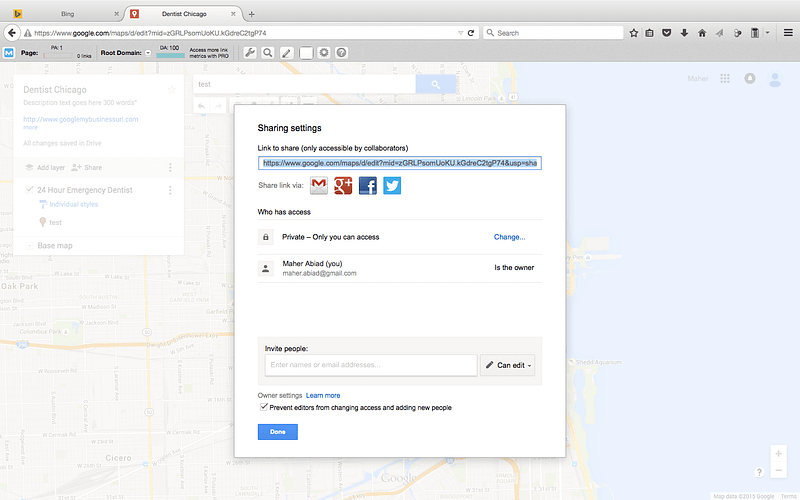The height and width of the screenshot is (500, 800).
Task: Star the Dentist Chicago map
Action: 171,90
